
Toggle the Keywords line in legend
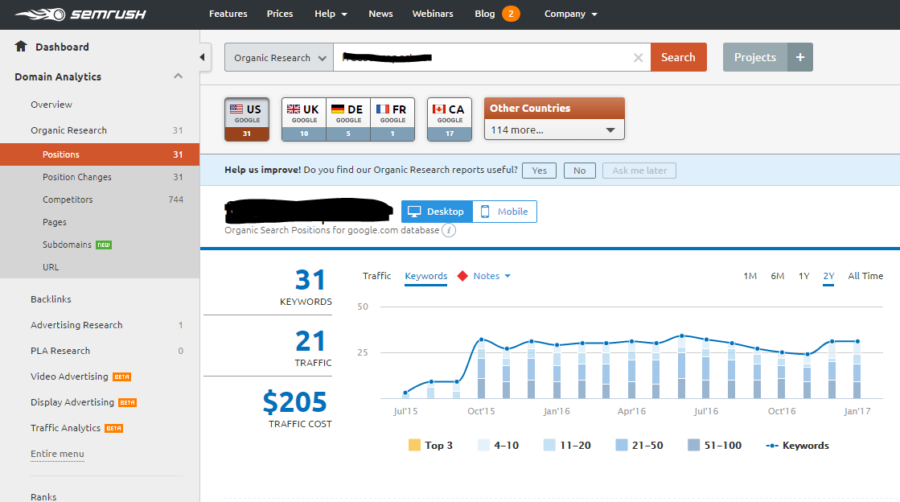coord(797,445)
